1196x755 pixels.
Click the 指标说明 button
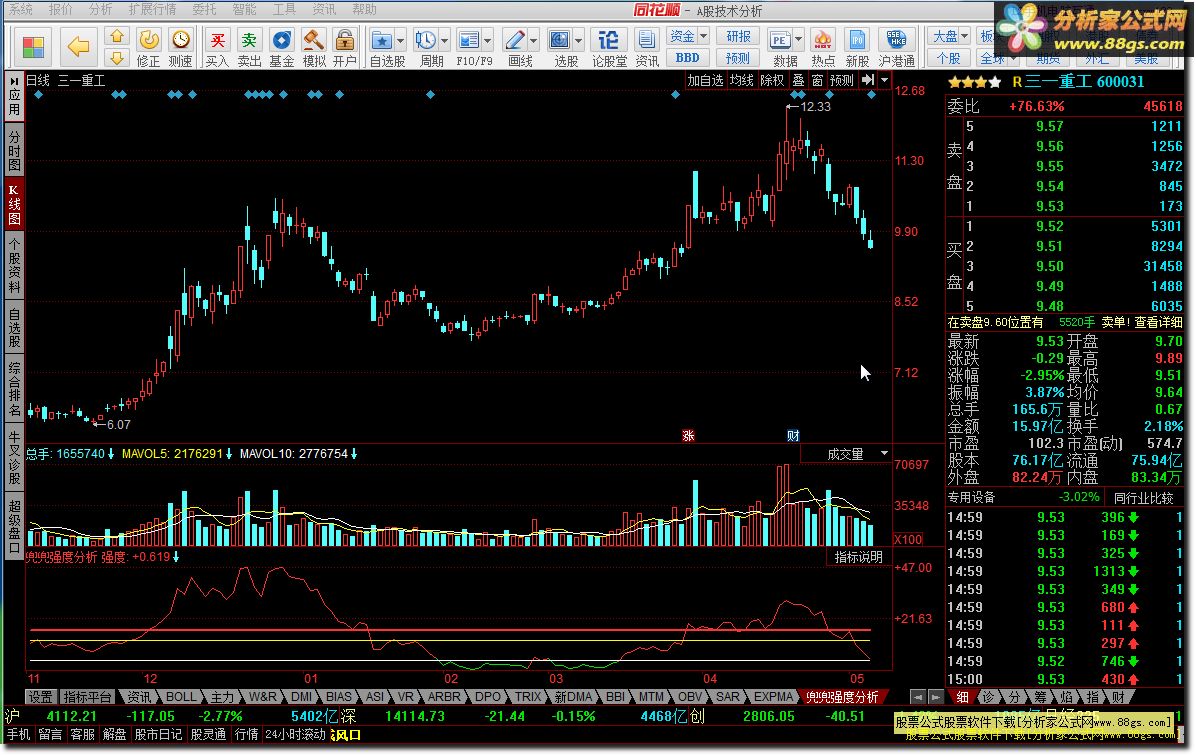(x=858, y=557)
